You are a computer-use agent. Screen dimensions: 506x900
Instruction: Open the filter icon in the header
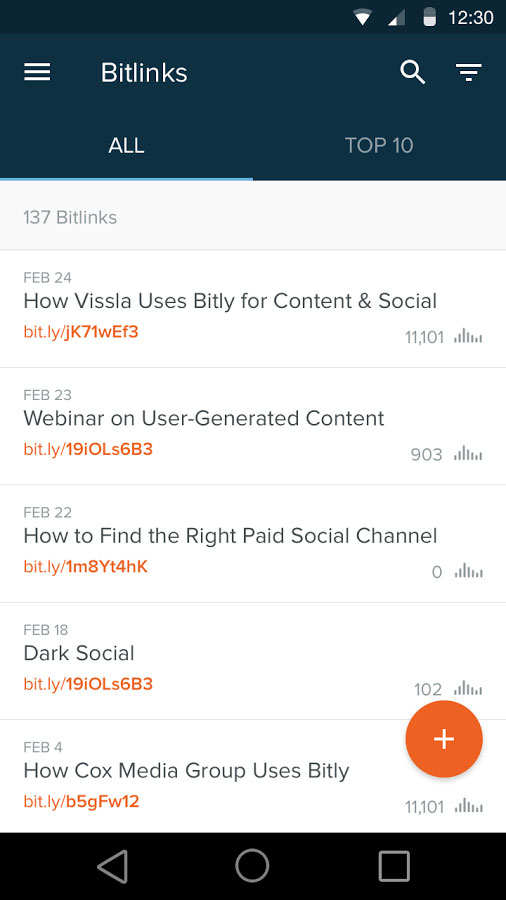(469, 72)
